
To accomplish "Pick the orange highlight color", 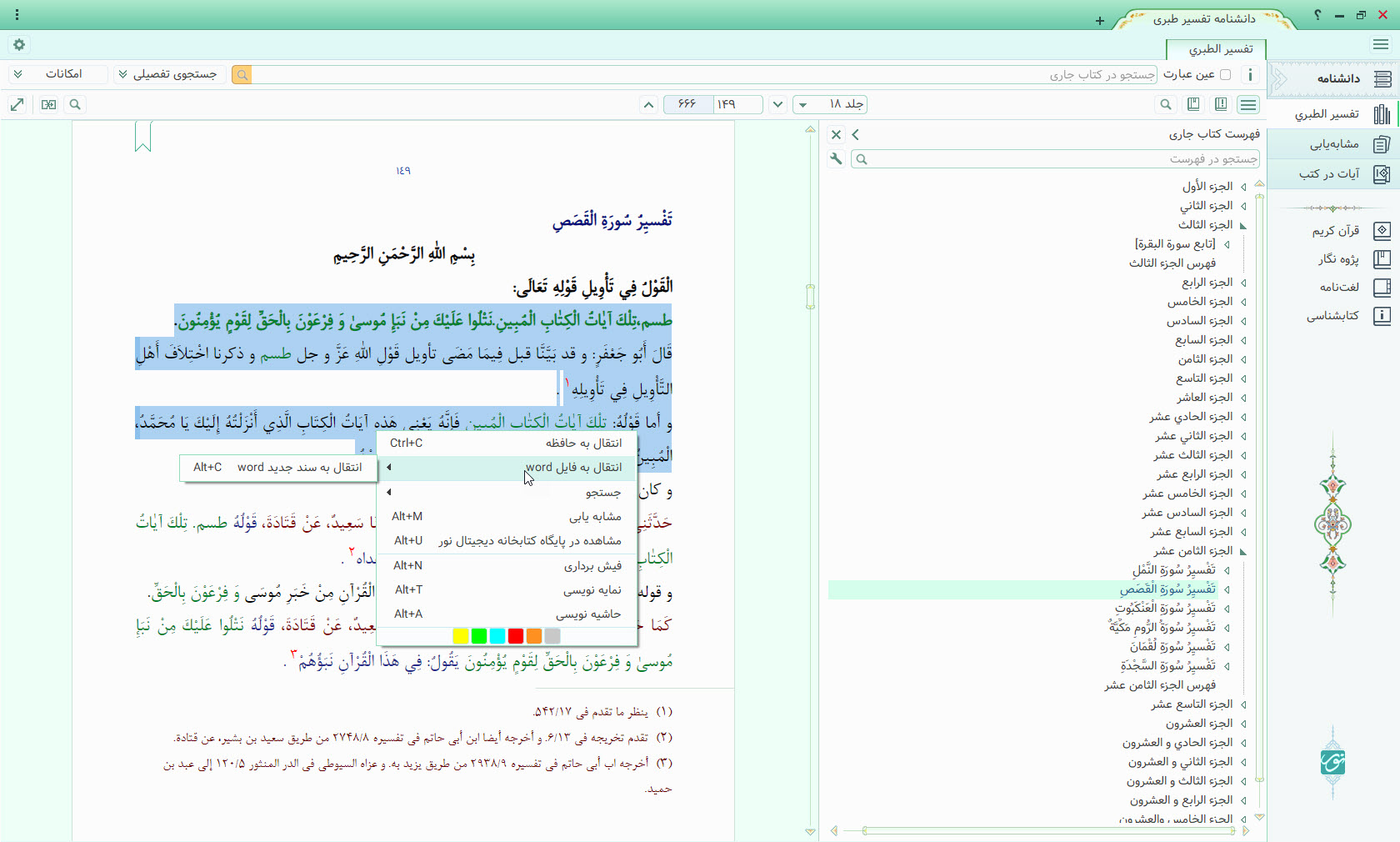I will coord(534,636).
